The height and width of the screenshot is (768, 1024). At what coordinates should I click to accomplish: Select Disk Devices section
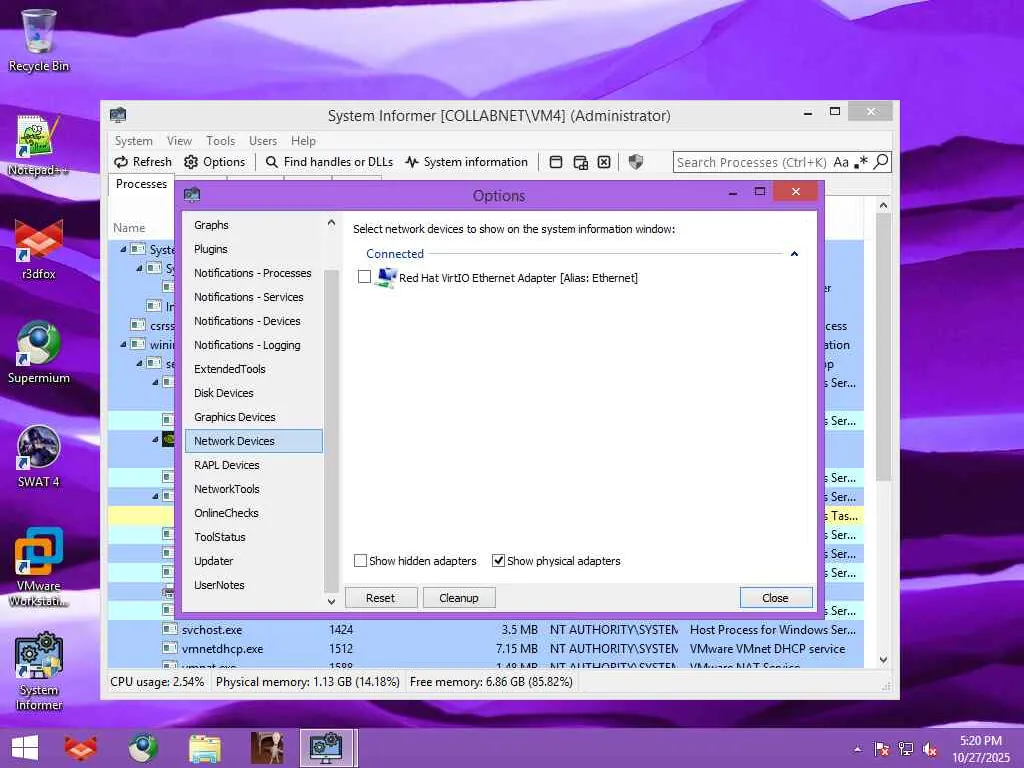(253, 393)
